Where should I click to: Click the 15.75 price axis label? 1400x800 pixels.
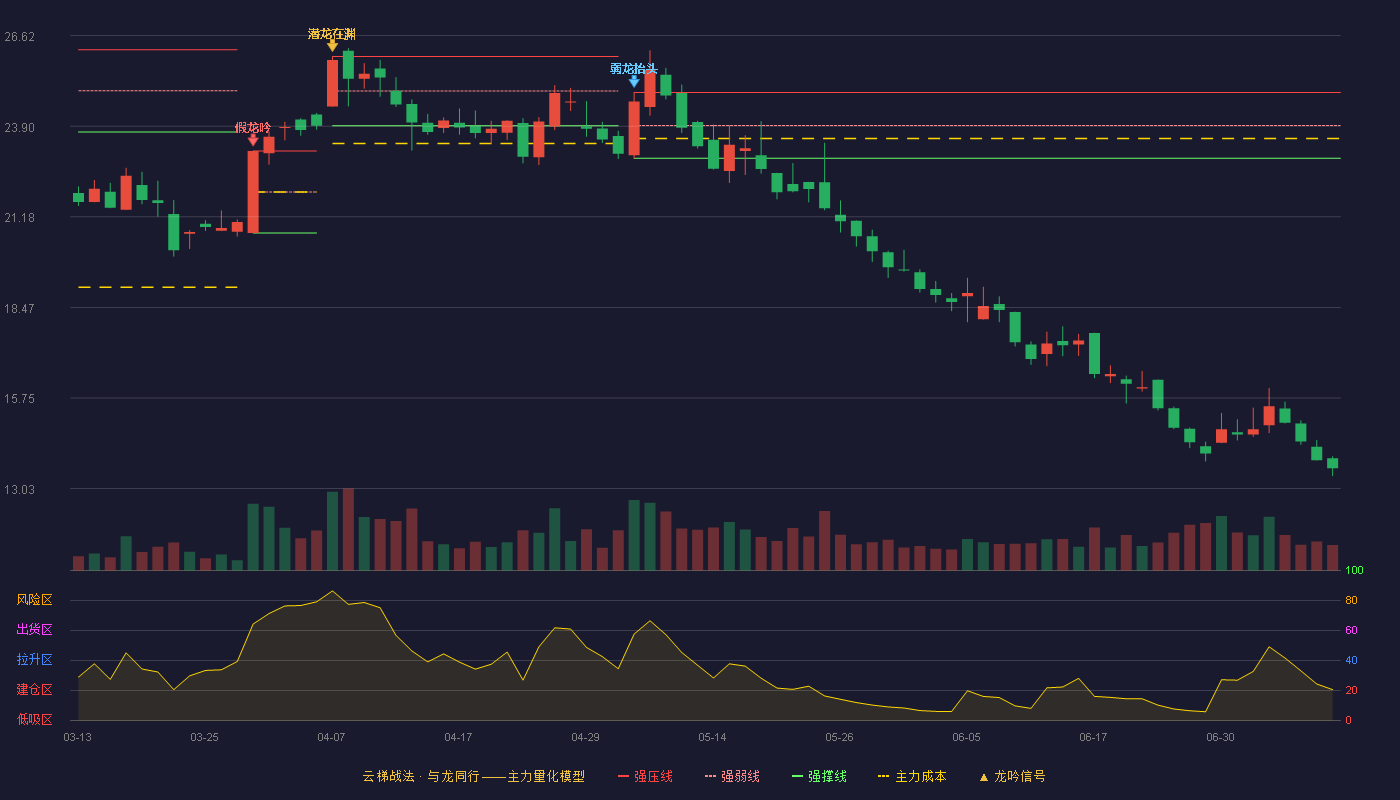(x=20, y=399)
